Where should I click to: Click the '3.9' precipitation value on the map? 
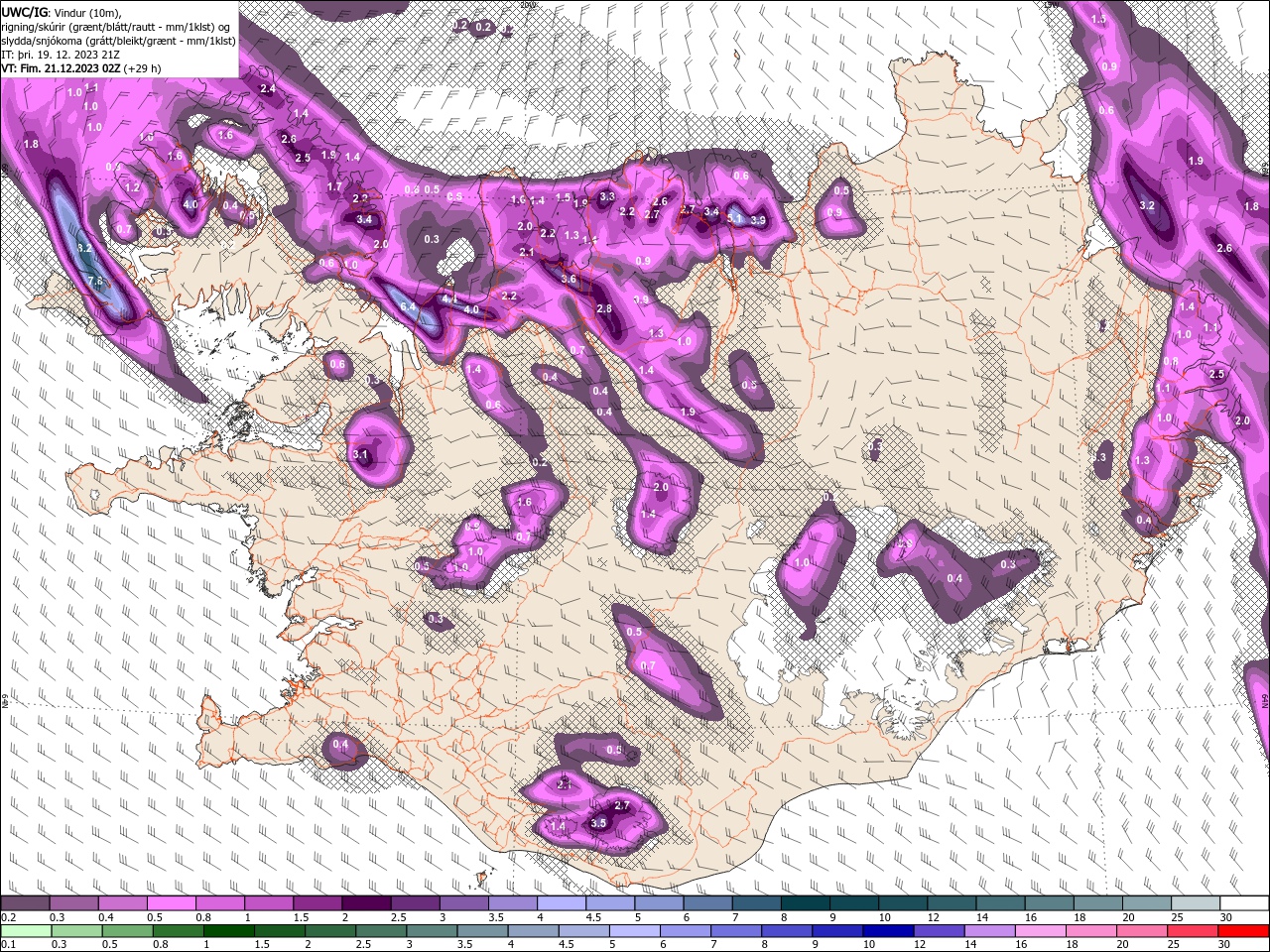click(758, 220)
